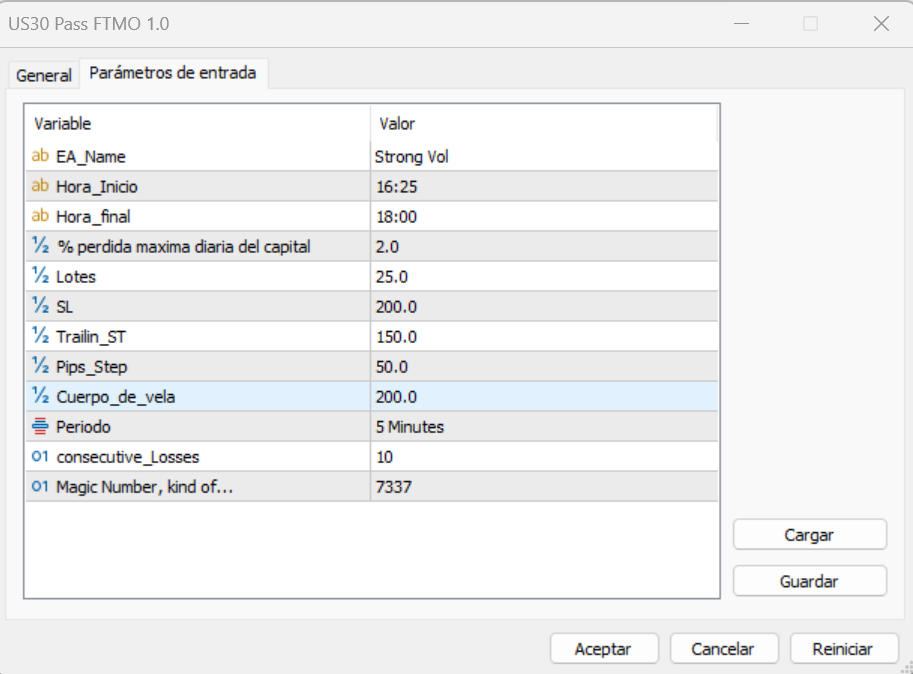
Task: Open the Periodo 5 Minutes value dropdown
Action: (x=543, y=427)
